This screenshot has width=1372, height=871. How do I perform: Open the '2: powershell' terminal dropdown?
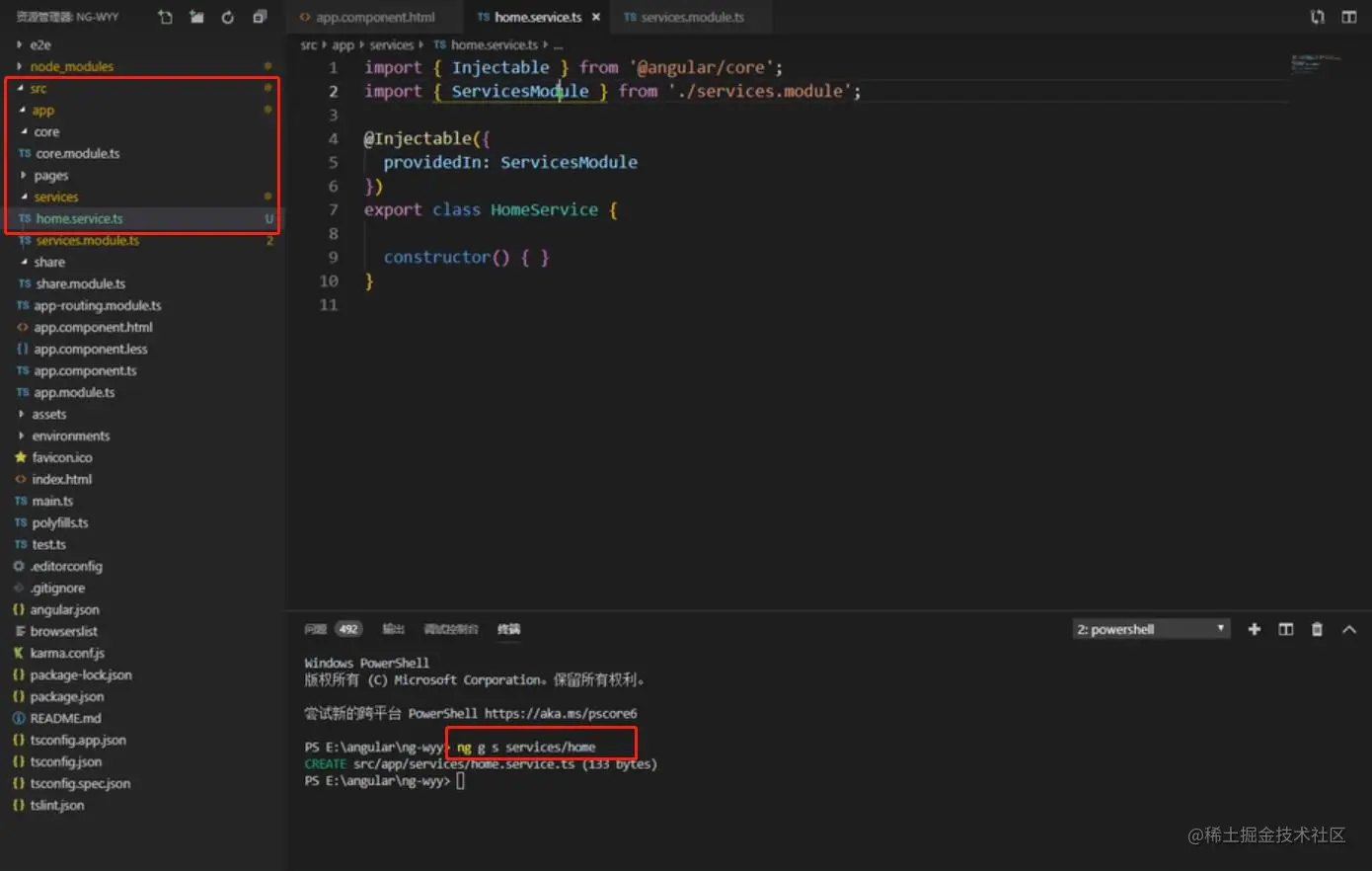(1151, 629)
